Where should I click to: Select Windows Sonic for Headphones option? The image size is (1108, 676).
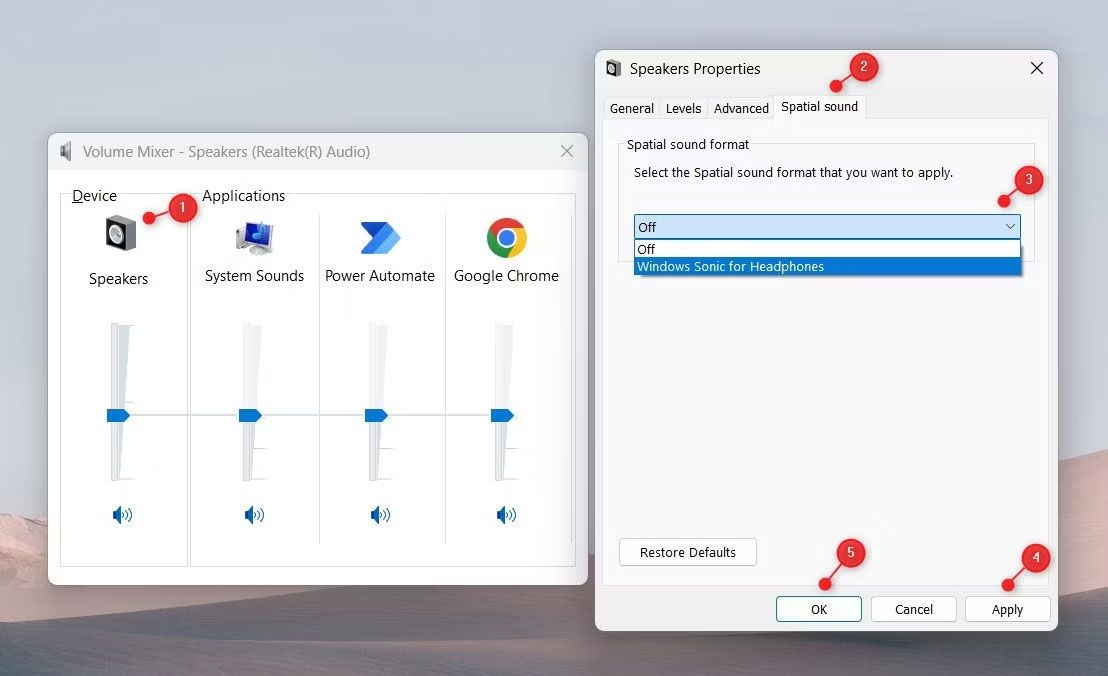click(x=730, y=267)
